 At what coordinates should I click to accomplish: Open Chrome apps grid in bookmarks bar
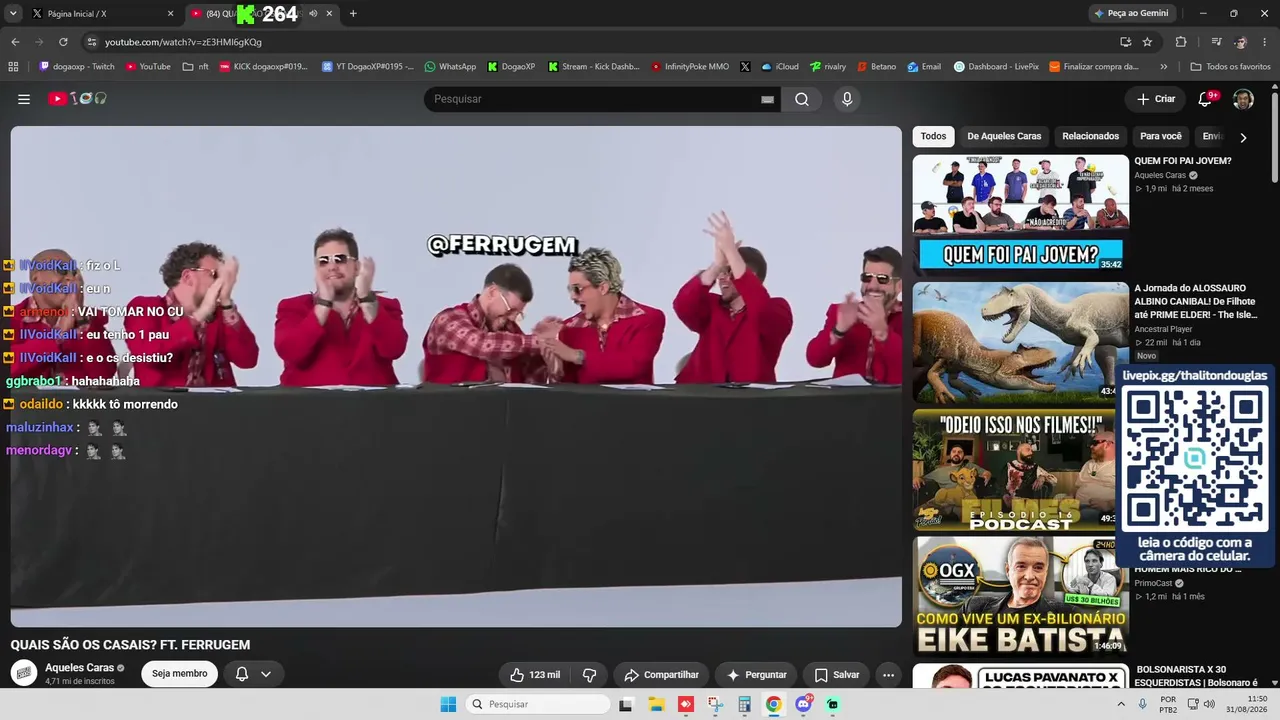[x=13, y=67]
